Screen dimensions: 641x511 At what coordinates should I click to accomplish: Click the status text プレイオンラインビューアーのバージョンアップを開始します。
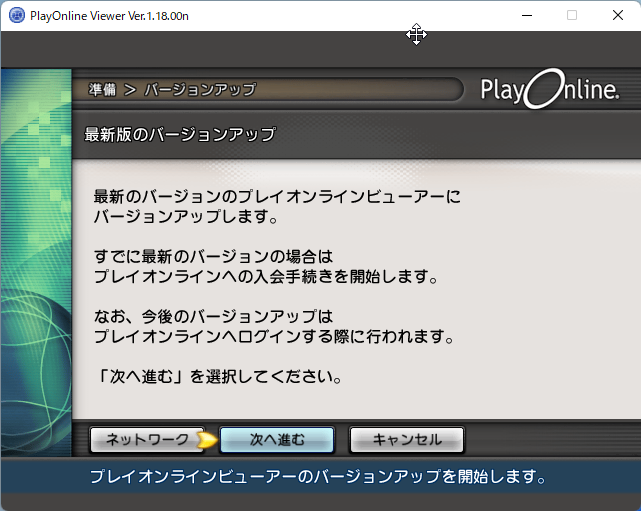click(x=318, y=477)
